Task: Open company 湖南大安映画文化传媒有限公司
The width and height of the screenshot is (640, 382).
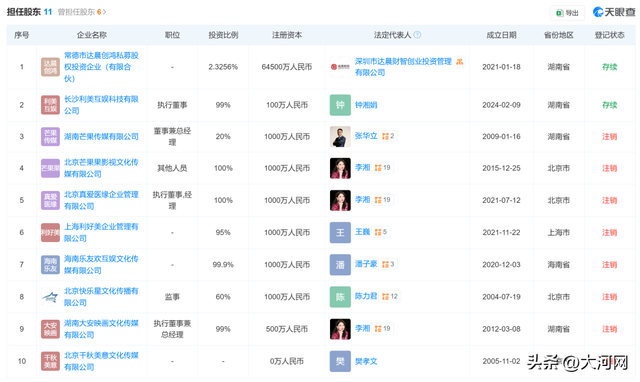Action: 101,329
